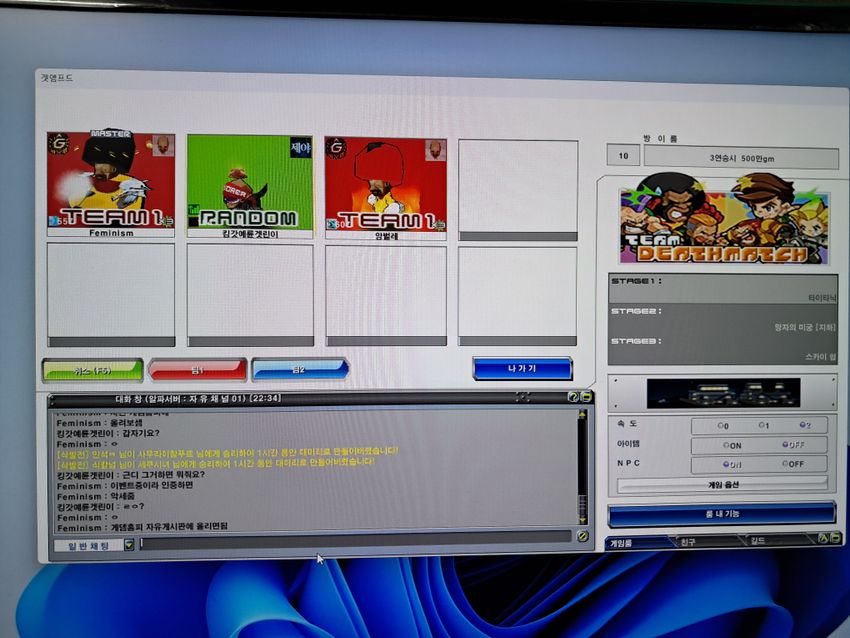
Task: Select speed option 0
Action: coord(723,426)
